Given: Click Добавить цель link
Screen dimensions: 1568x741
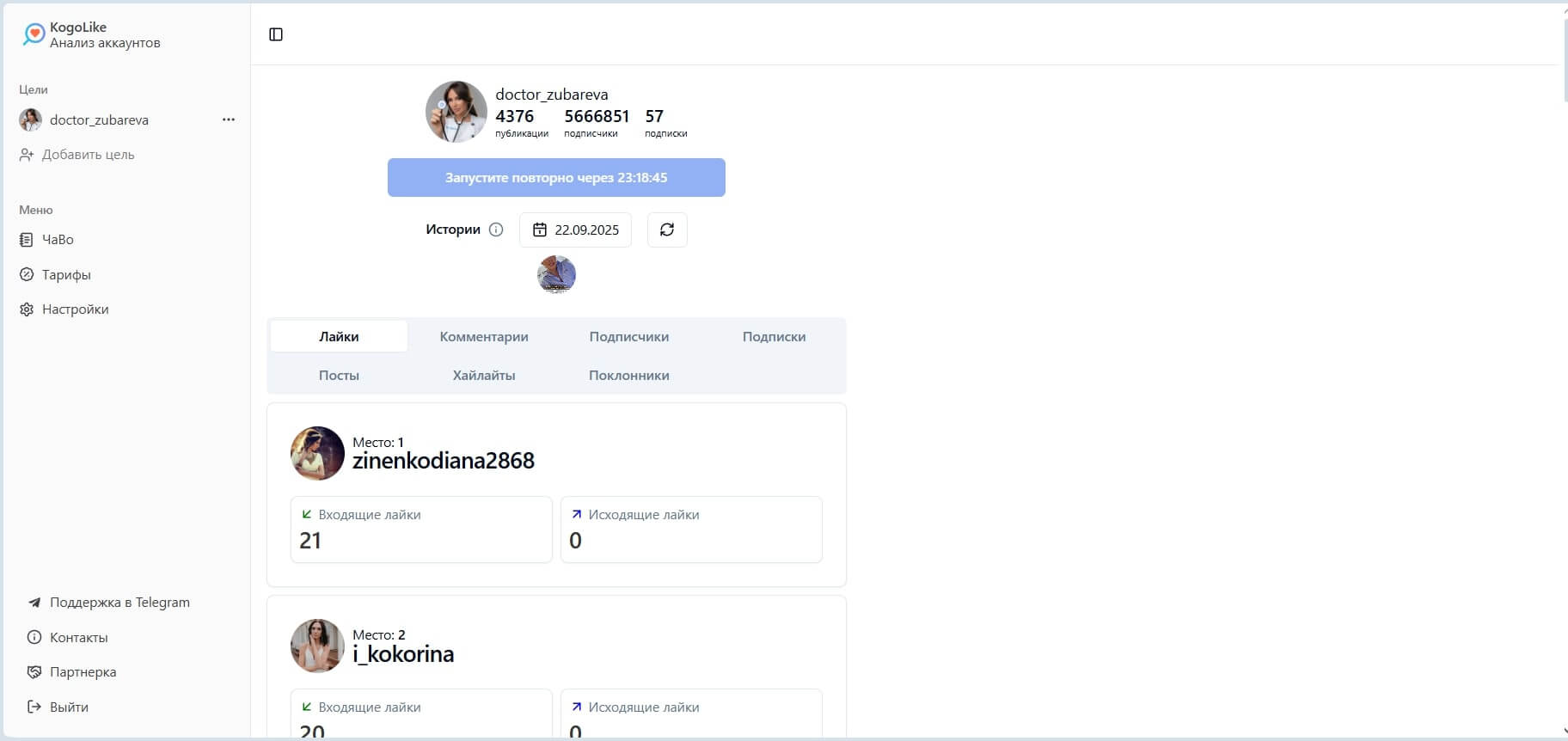Looking at the screenshot, I should [88, 155].
